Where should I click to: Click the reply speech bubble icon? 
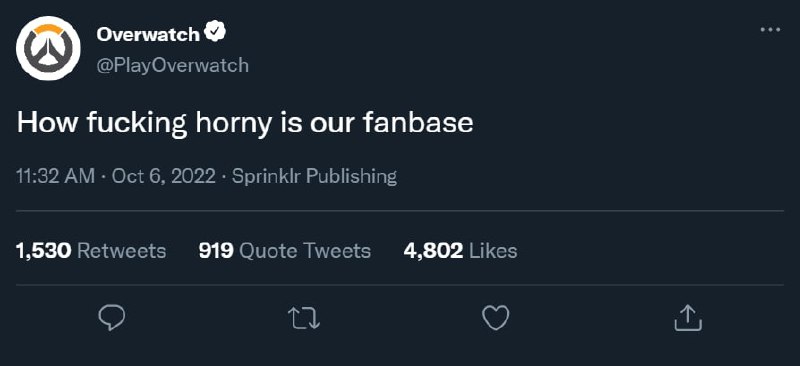click(x=111, y=318)
